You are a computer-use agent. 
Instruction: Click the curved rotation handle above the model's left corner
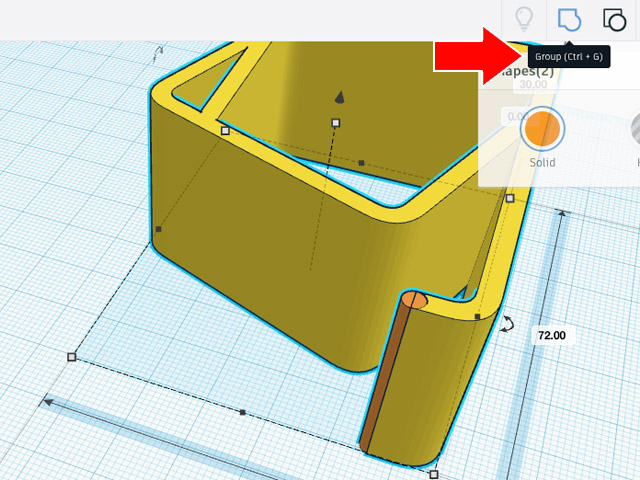click(x=157, y=50)
